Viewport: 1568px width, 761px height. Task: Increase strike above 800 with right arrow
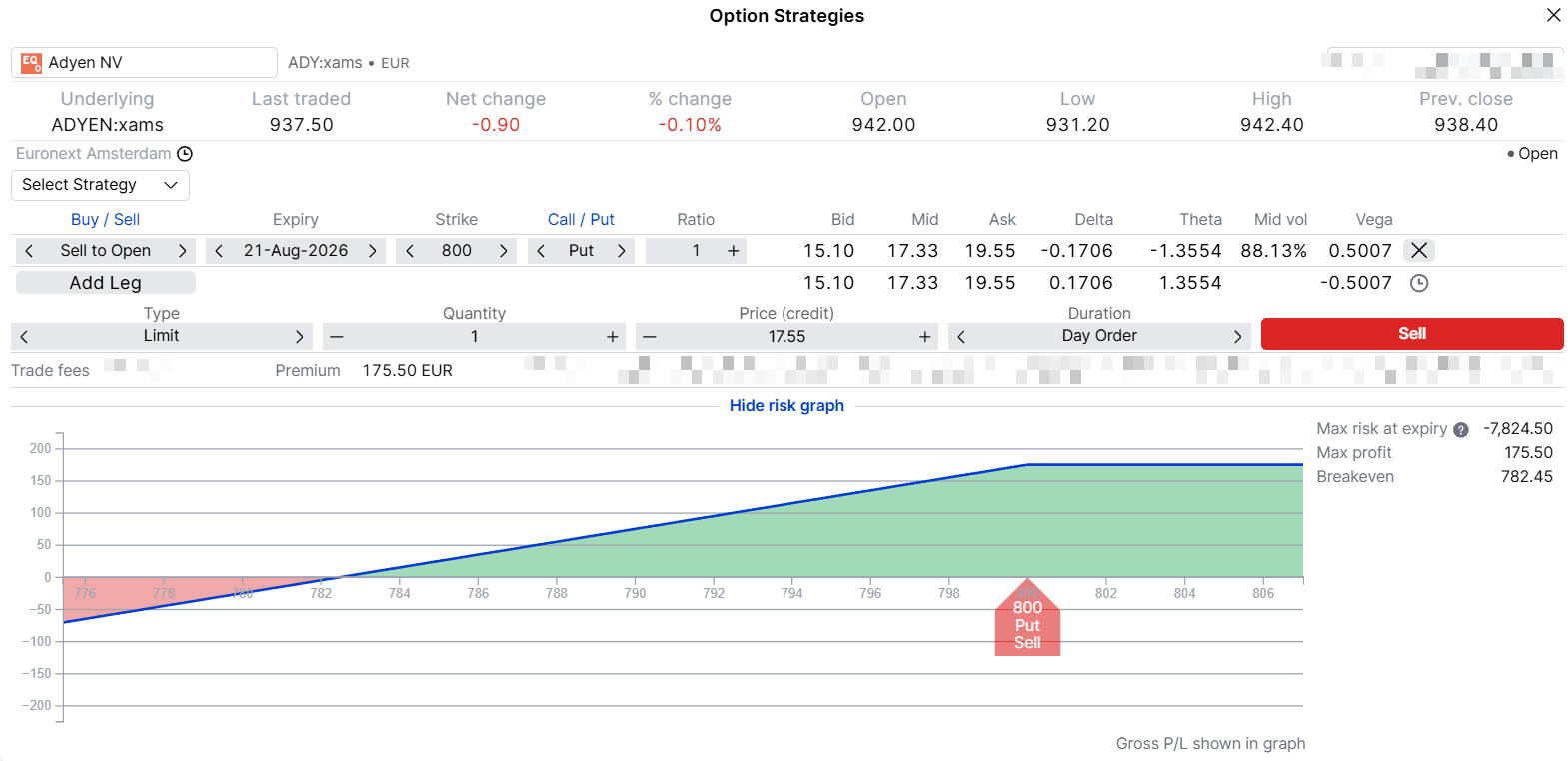503,251
